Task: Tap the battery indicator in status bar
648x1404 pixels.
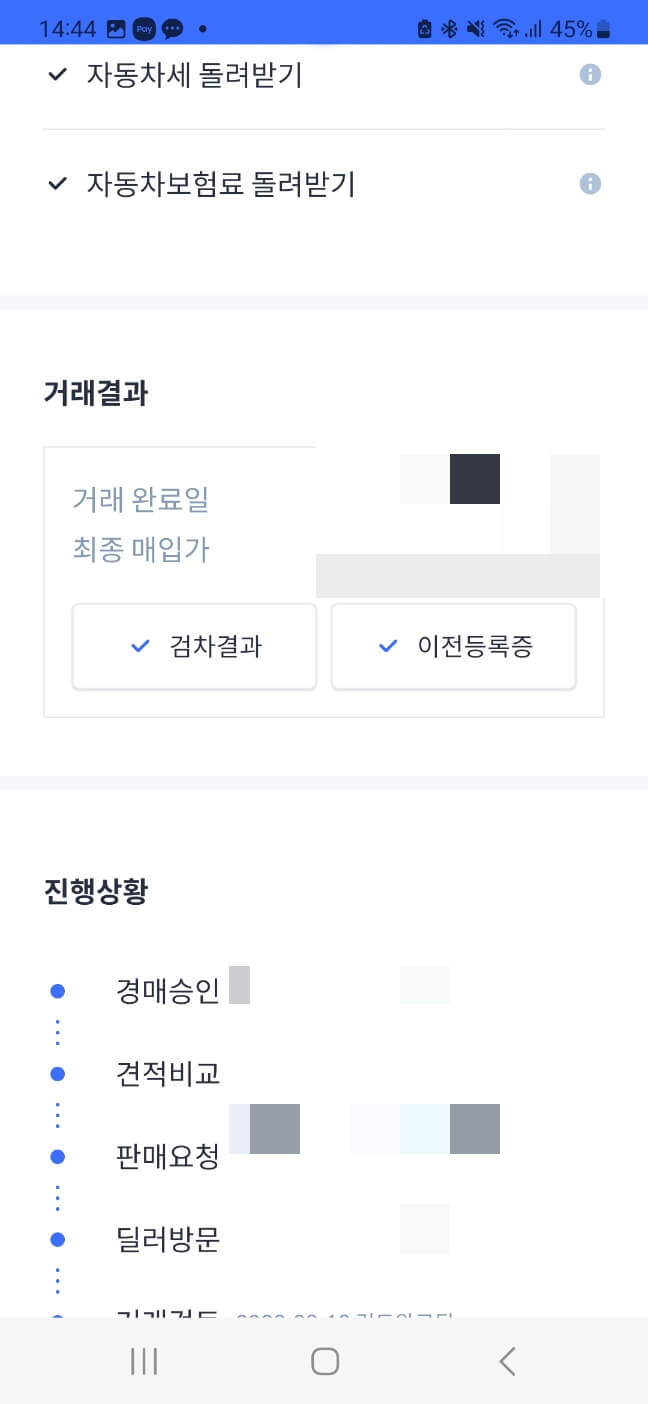Action: 603,29
